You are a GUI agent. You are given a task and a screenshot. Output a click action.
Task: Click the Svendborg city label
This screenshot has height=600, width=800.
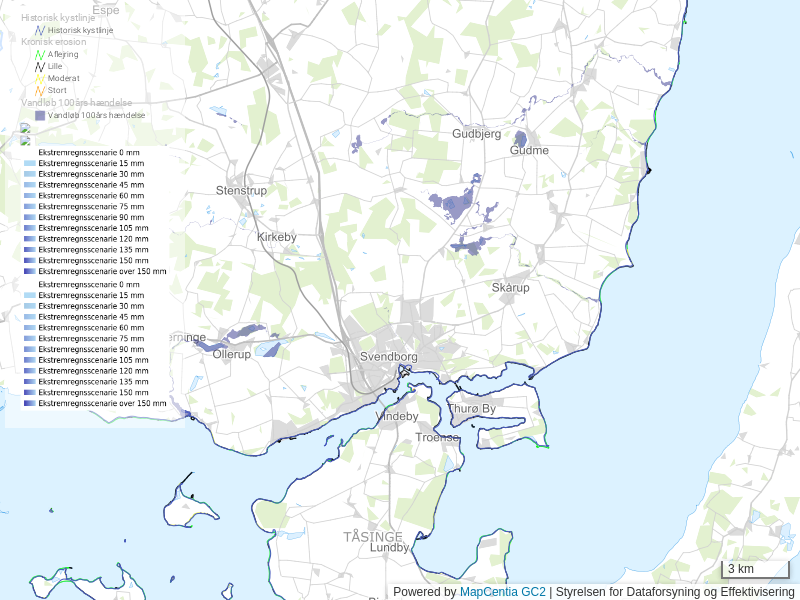point(389,357)
